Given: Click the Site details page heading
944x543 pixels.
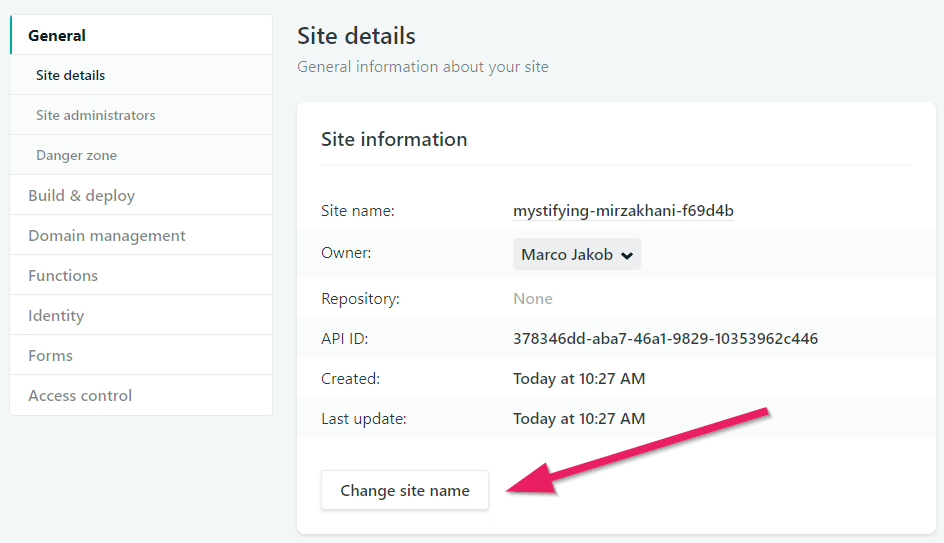Looking at the screenshot, I should pos(356,36).
